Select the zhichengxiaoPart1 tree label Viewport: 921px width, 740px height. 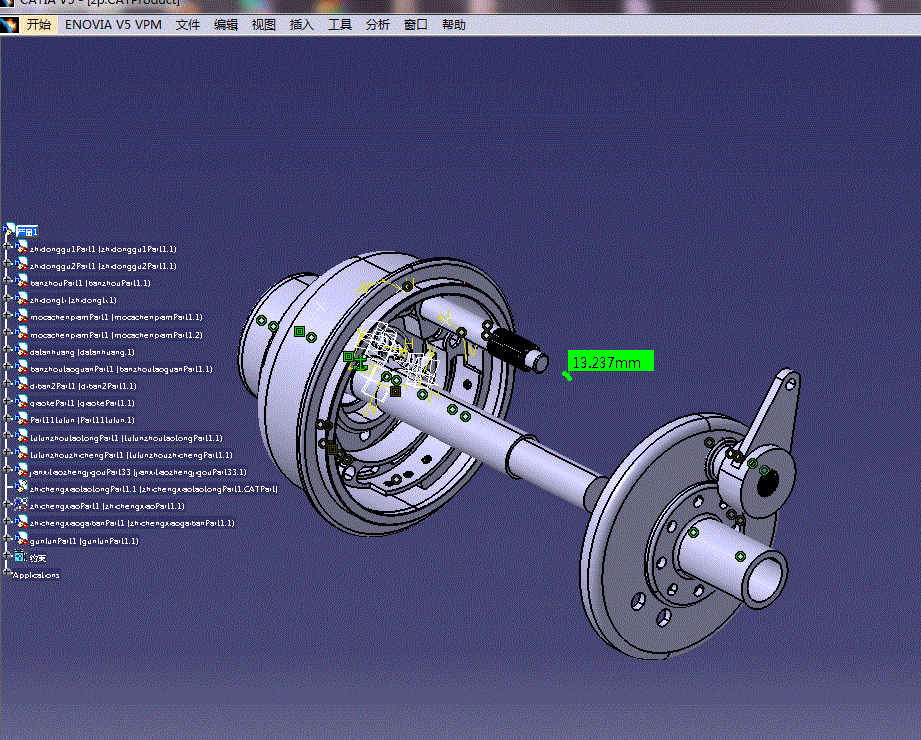(107, 506)
